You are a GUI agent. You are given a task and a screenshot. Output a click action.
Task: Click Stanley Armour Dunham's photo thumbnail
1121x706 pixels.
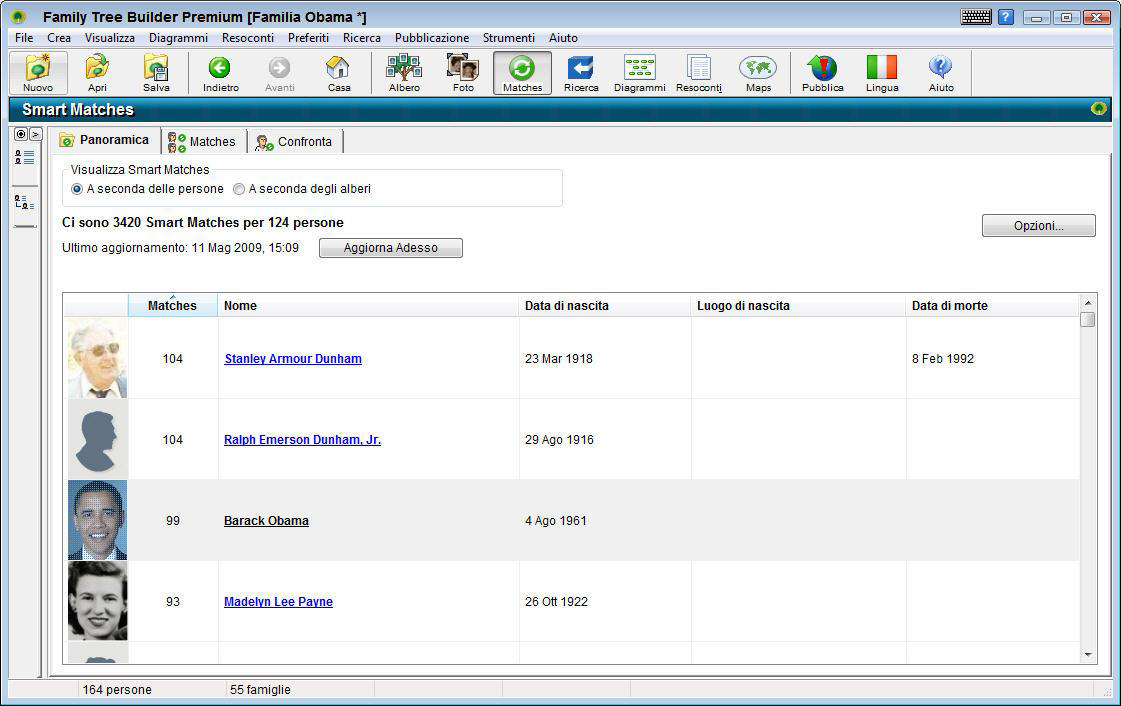click(97, 358)
